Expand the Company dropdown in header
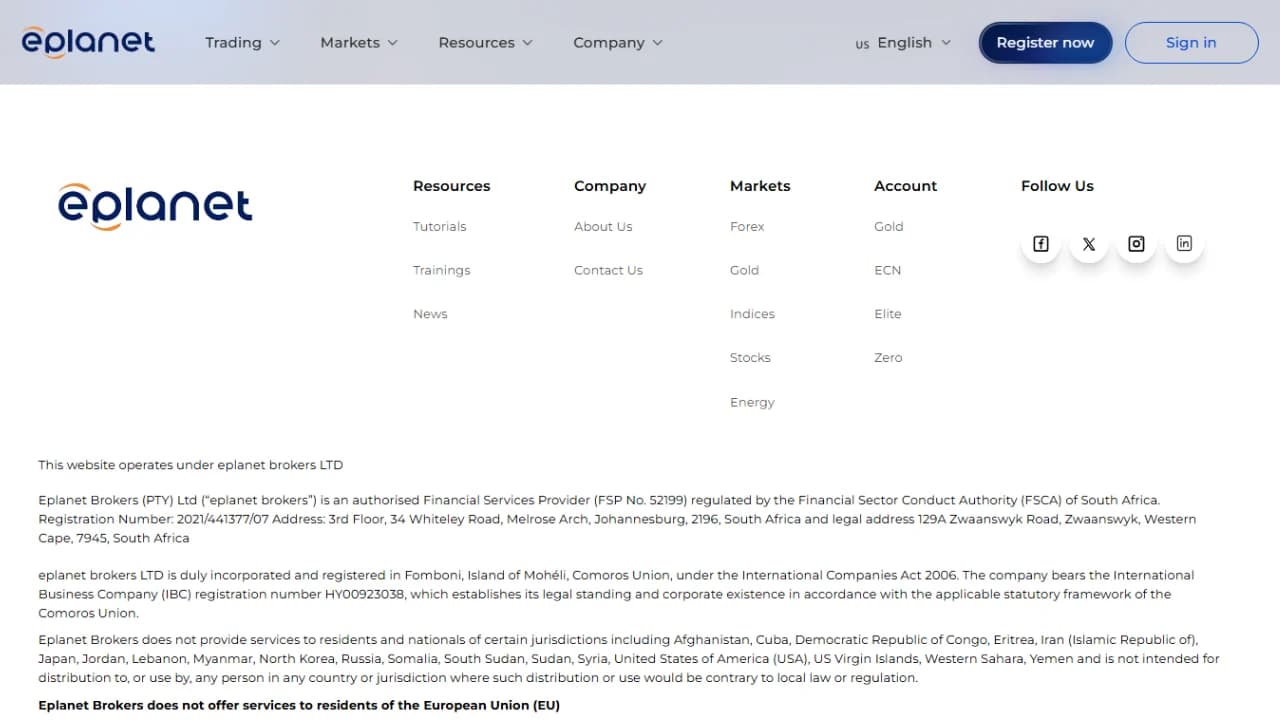Viewport: 1280px width, 720px height. tap(618, 43)
